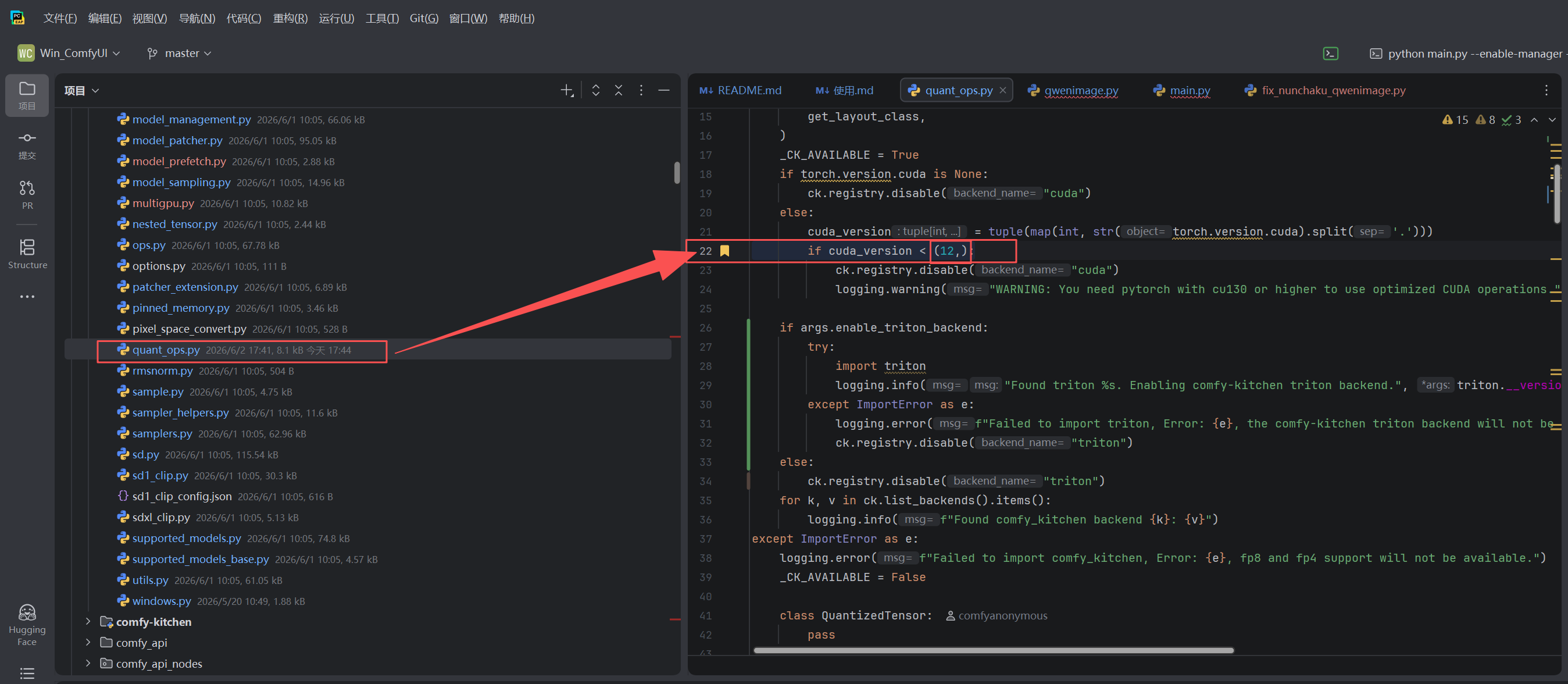This screenshot has height=684, width=1568.
Task: Click the weak warnings indicator showing 8
Action: tap(1486, 120)
